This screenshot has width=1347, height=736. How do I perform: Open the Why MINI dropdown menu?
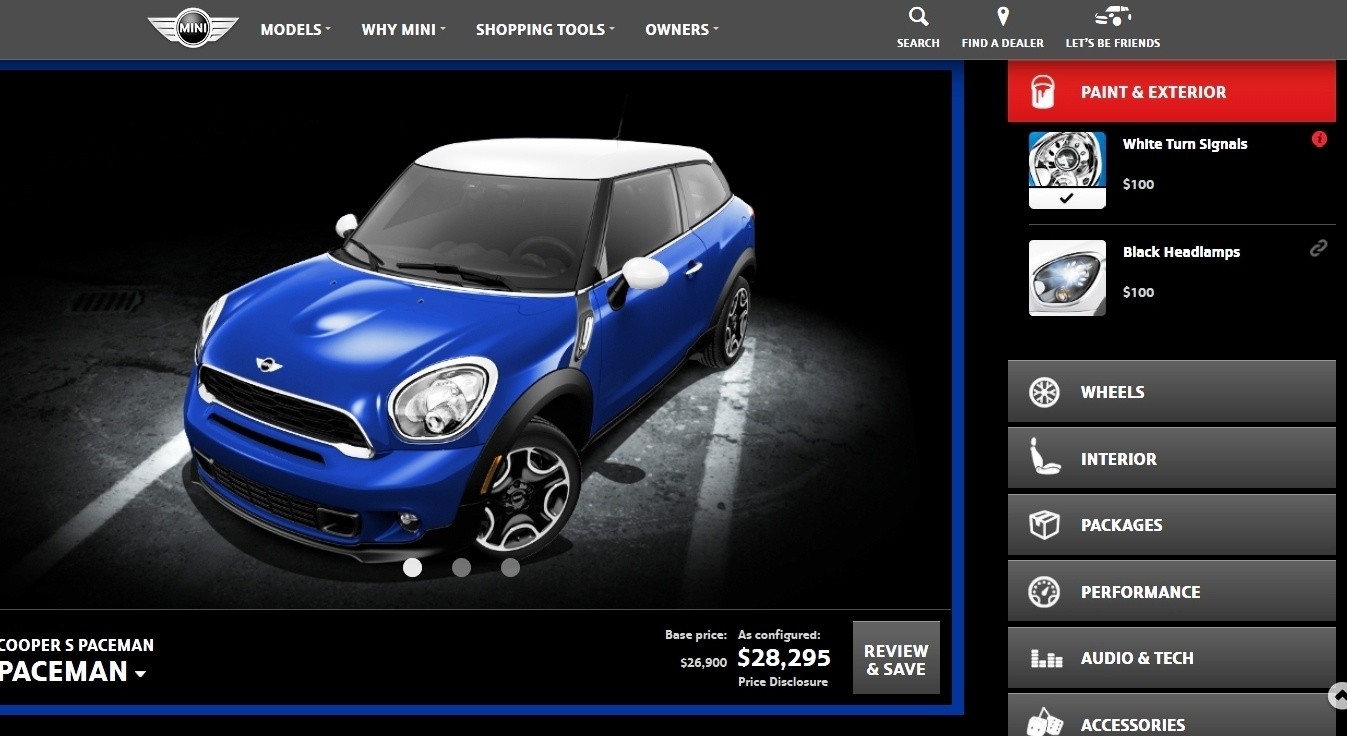point(403,30)
